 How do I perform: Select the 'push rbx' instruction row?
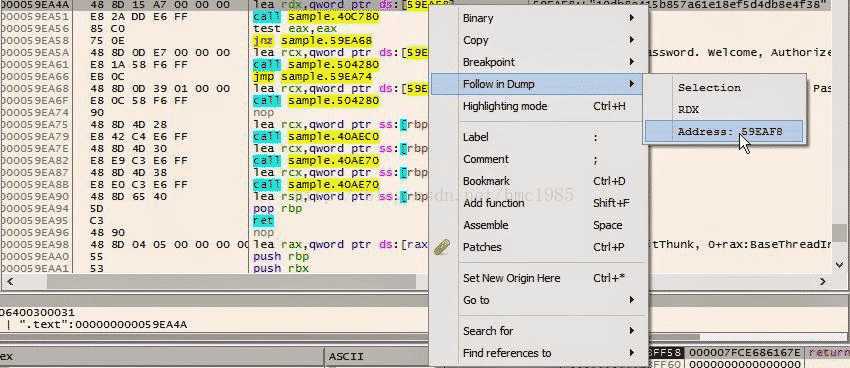[281, 268]
